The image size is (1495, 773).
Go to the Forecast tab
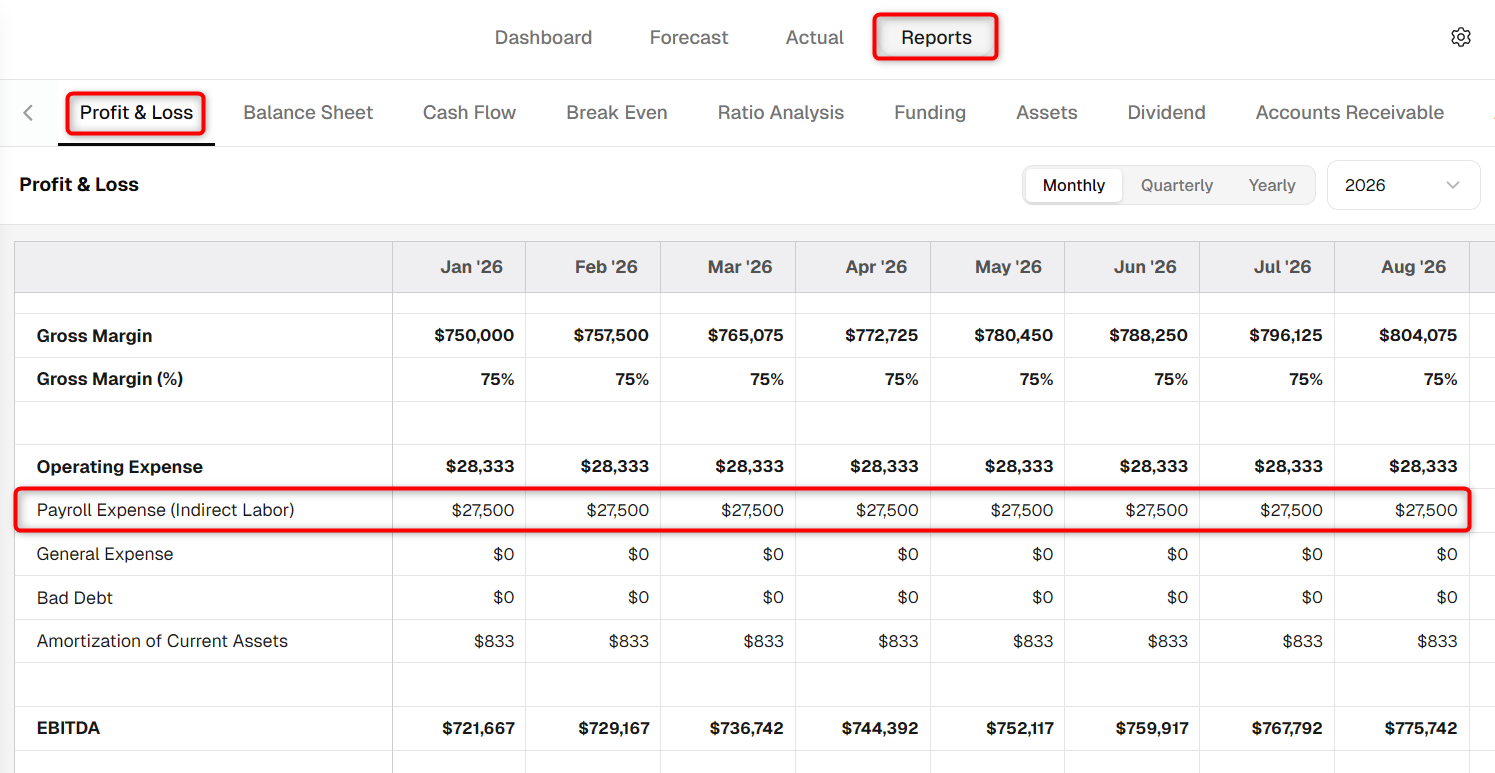[689, 38]
